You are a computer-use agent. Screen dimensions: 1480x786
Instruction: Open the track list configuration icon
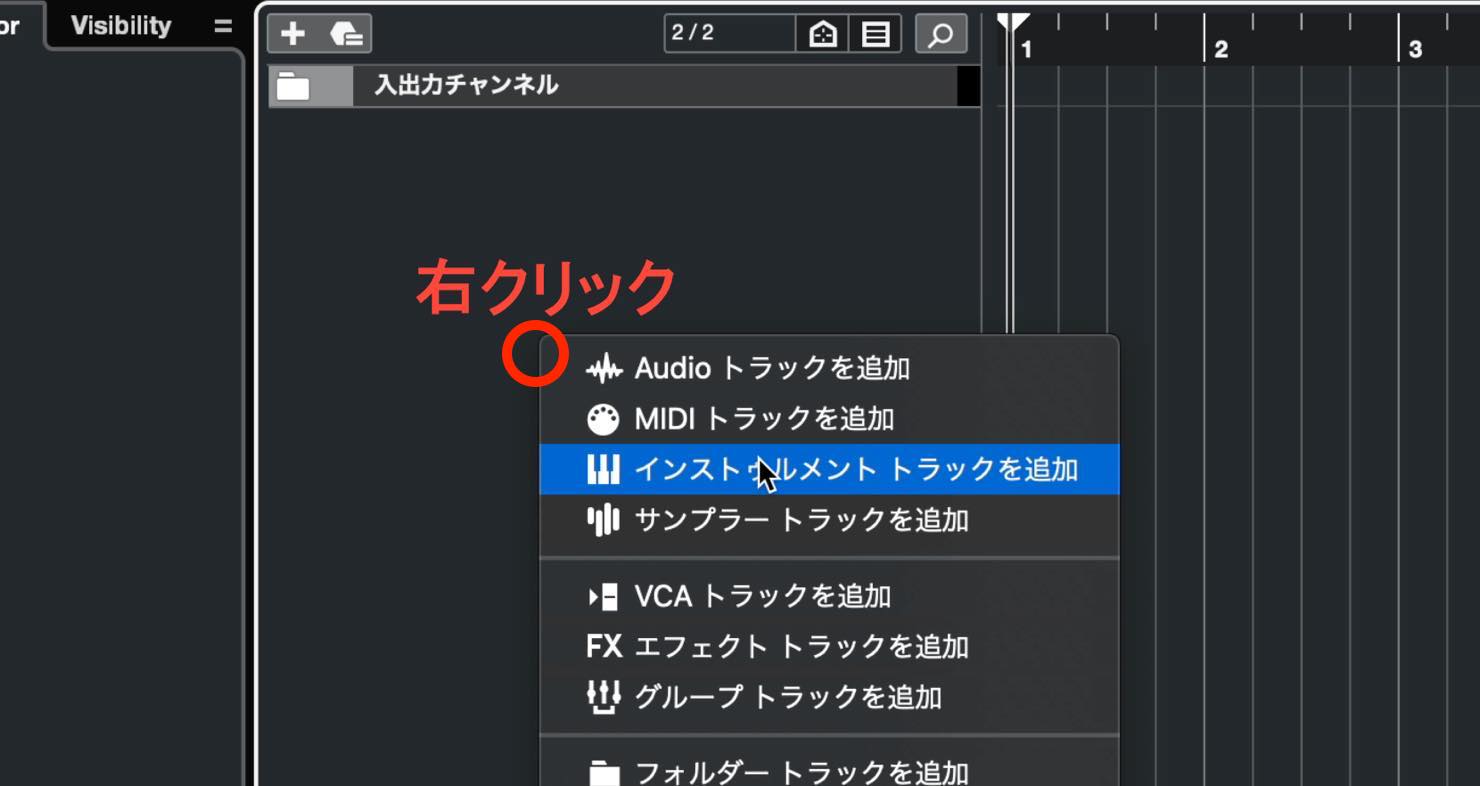point(875,34)
